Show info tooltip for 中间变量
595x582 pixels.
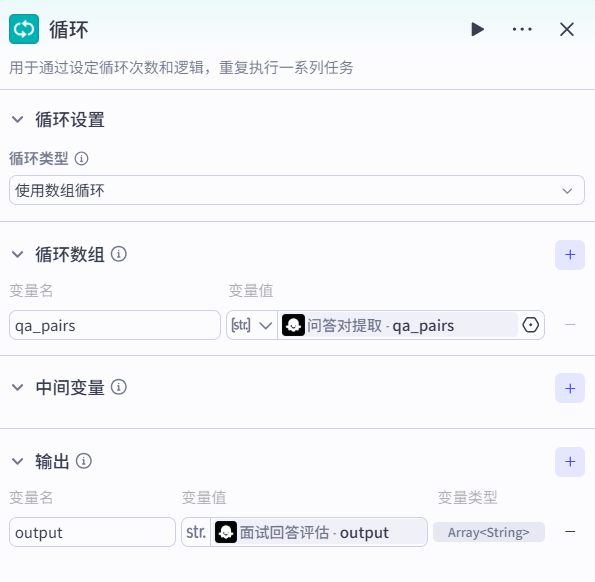(119, 387)
